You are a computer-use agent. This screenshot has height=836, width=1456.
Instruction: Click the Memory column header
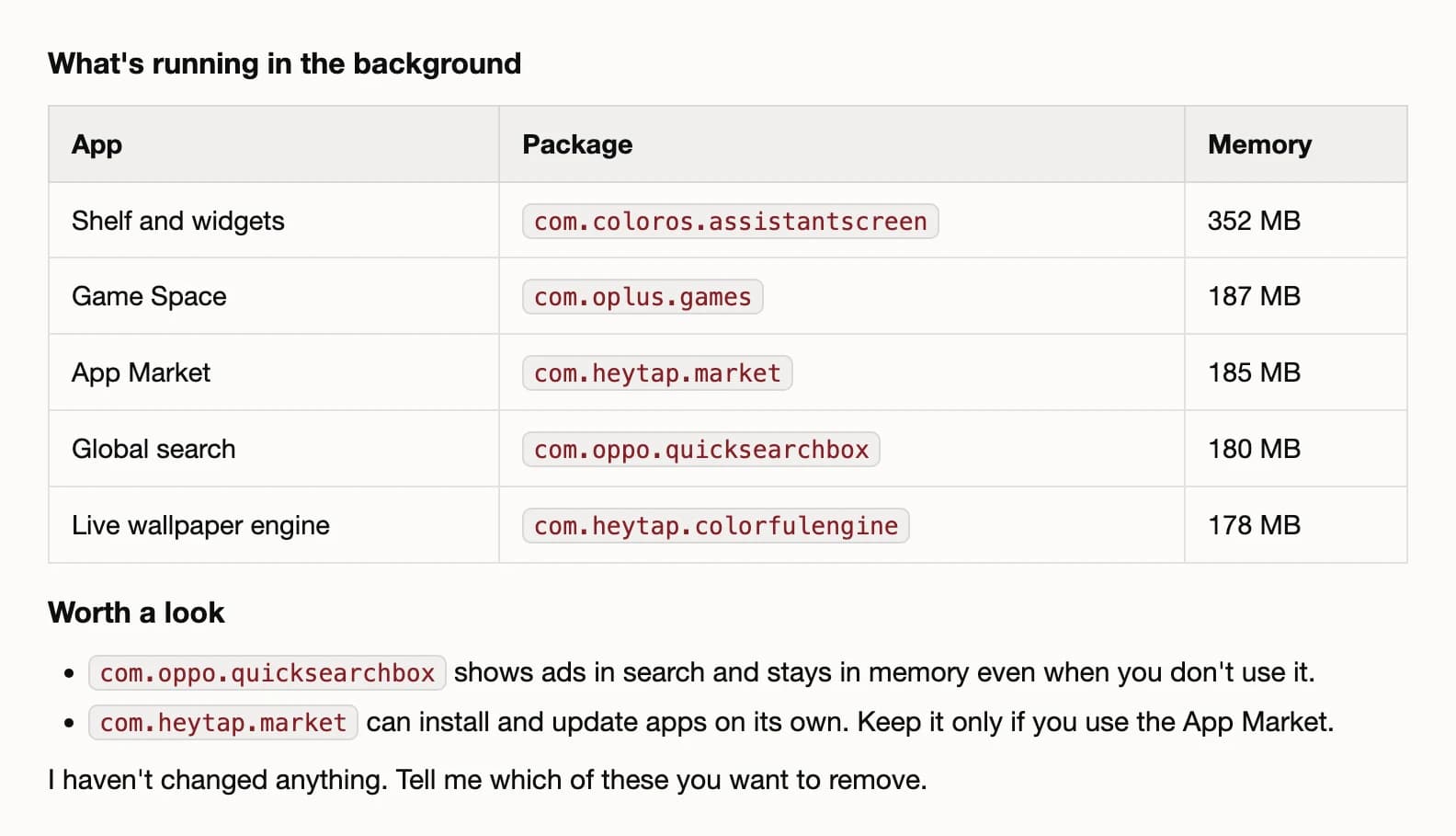(x=1296, y=144)
